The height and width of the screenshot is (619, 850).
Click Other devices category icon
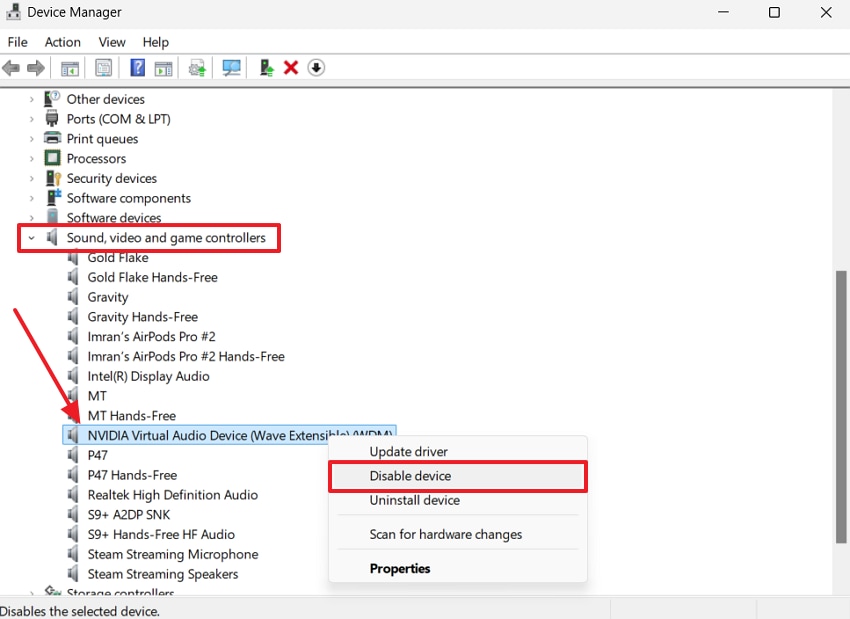coord(52,99)
